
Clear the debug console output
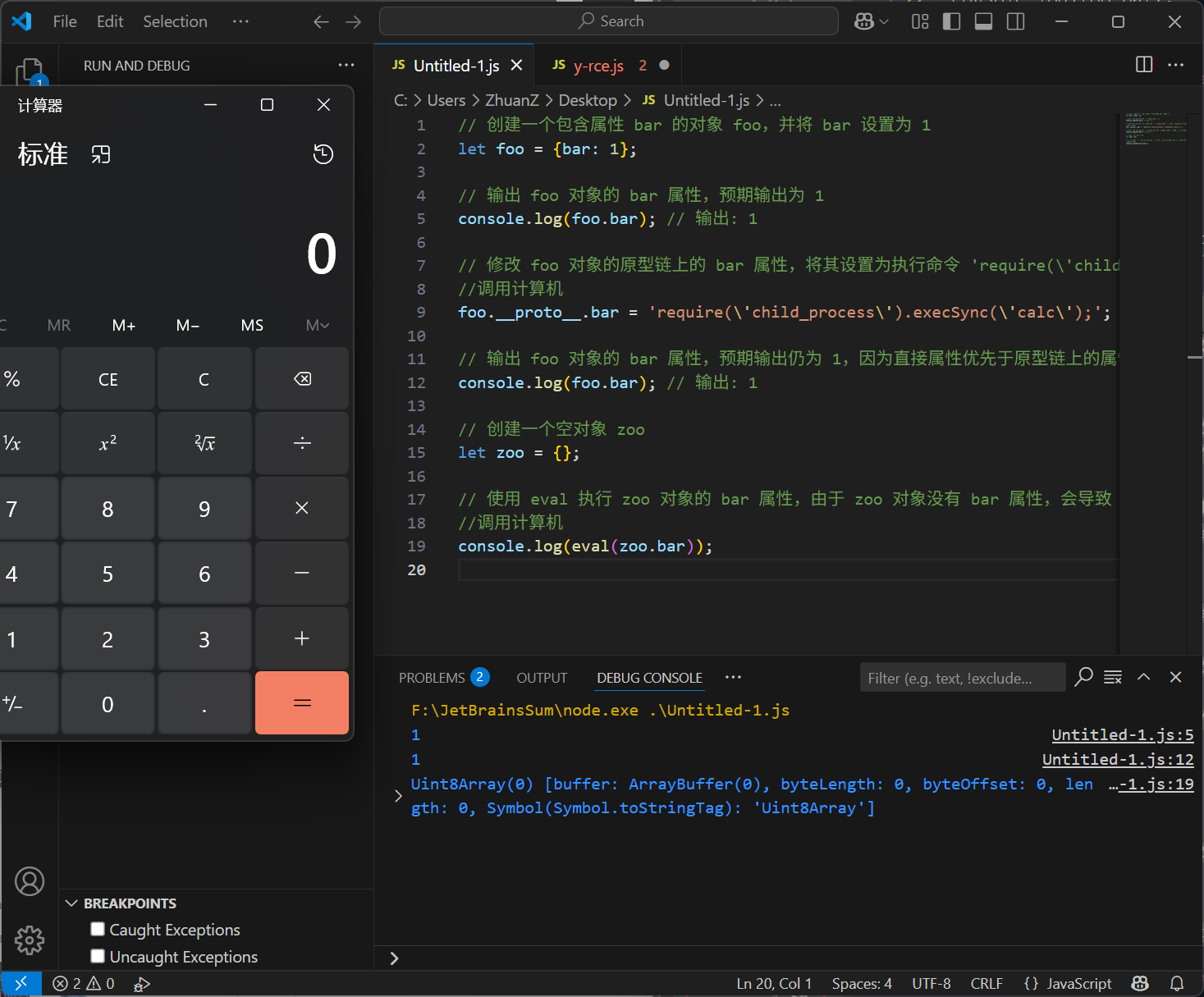(1113, 677)
